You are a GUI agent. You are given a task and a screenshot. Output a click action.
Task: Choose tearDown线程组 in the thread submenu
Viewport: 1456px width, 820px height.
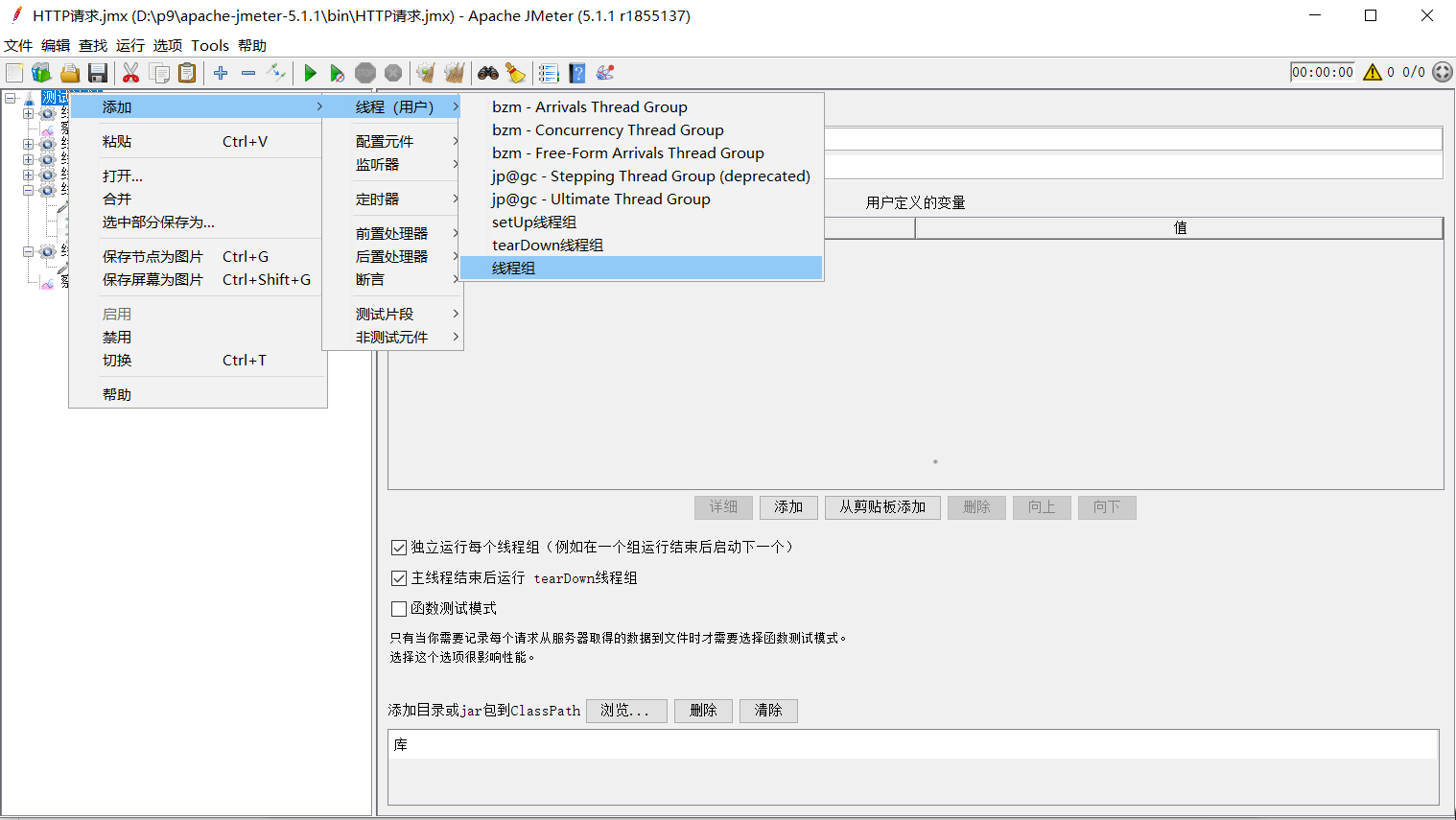[x=641, y=245]
